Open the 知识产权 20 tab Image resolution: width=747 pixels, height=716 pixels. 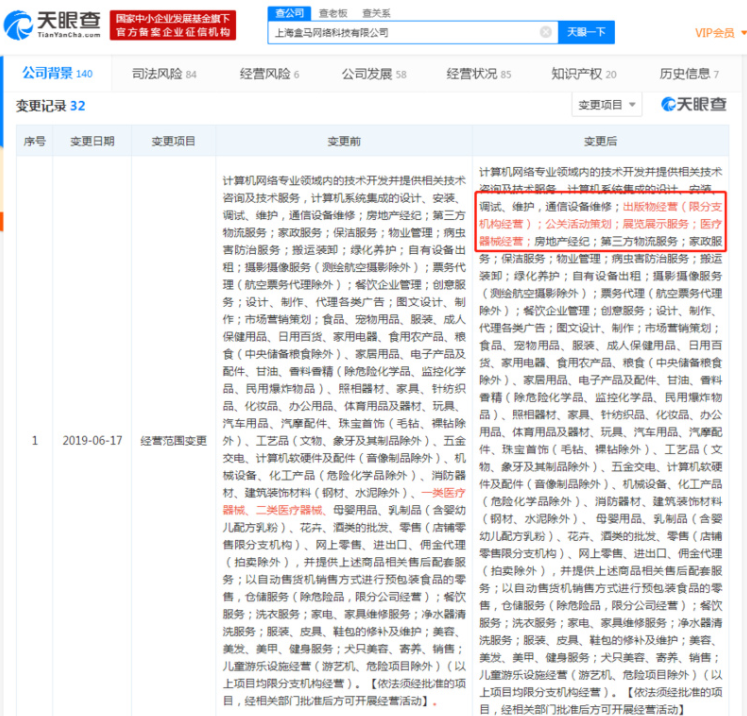click(x=584, y=74)
